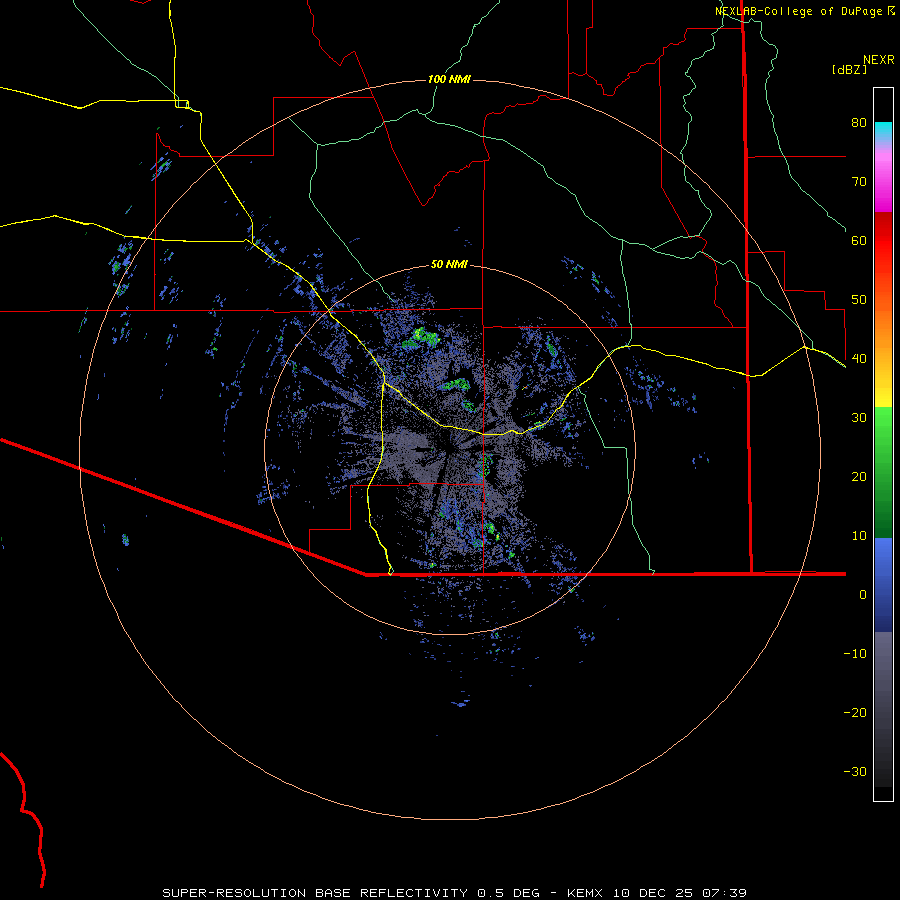Screen dimensions: 900x900
Task: Click the 80 dBZ scale value
Action: (x=859, y=122)
